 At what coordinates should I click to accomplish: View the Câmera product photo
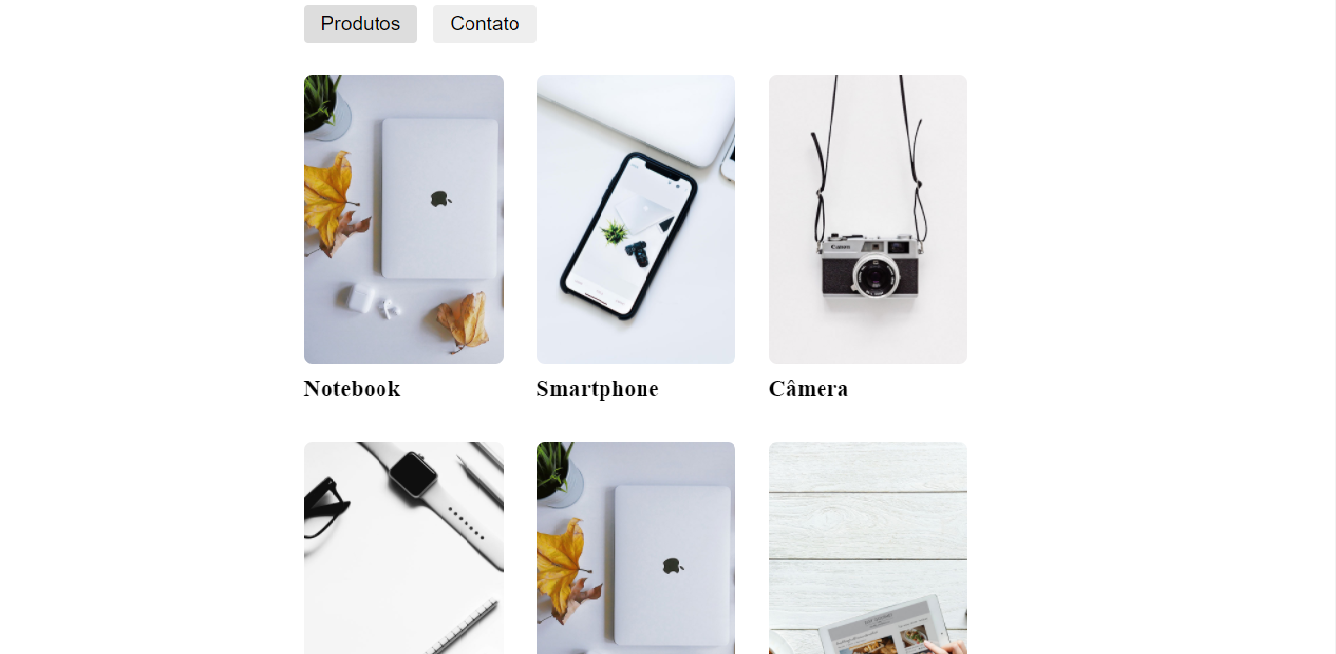pyautogui.click(x=868, y=219)
